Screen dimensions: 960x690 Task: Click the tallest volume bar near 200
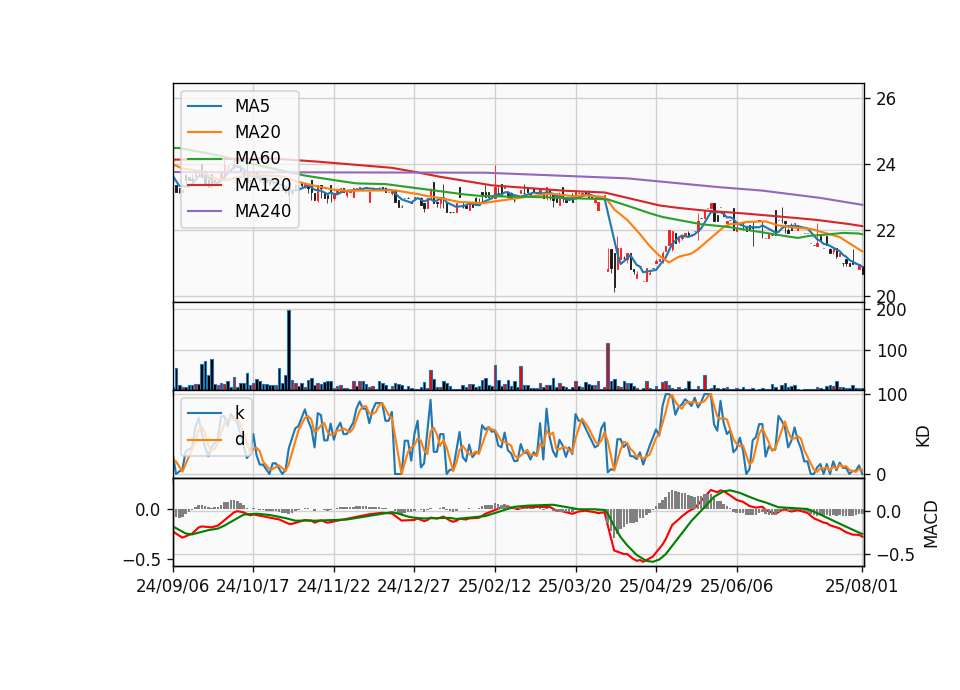[289, 350]
